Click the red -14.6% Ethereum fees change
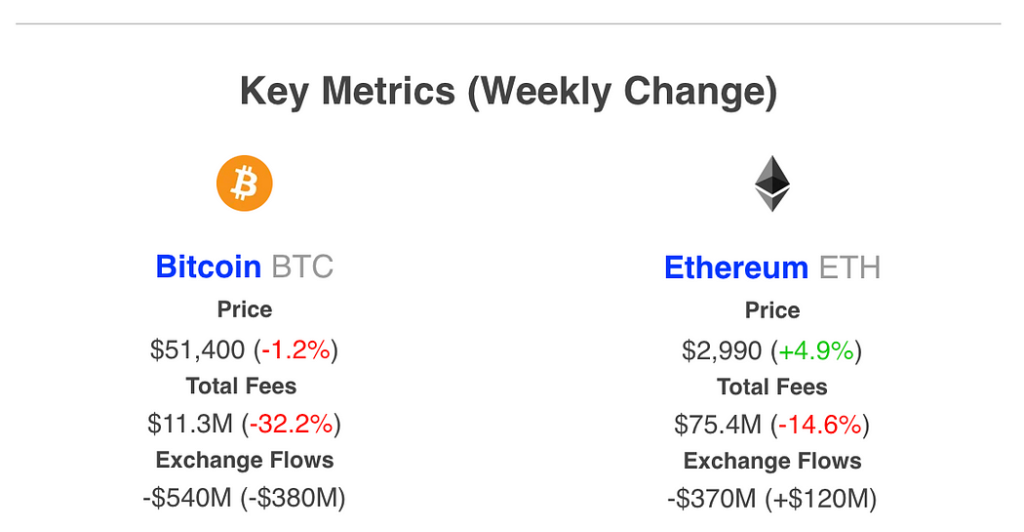 click(x=819, y=425)
